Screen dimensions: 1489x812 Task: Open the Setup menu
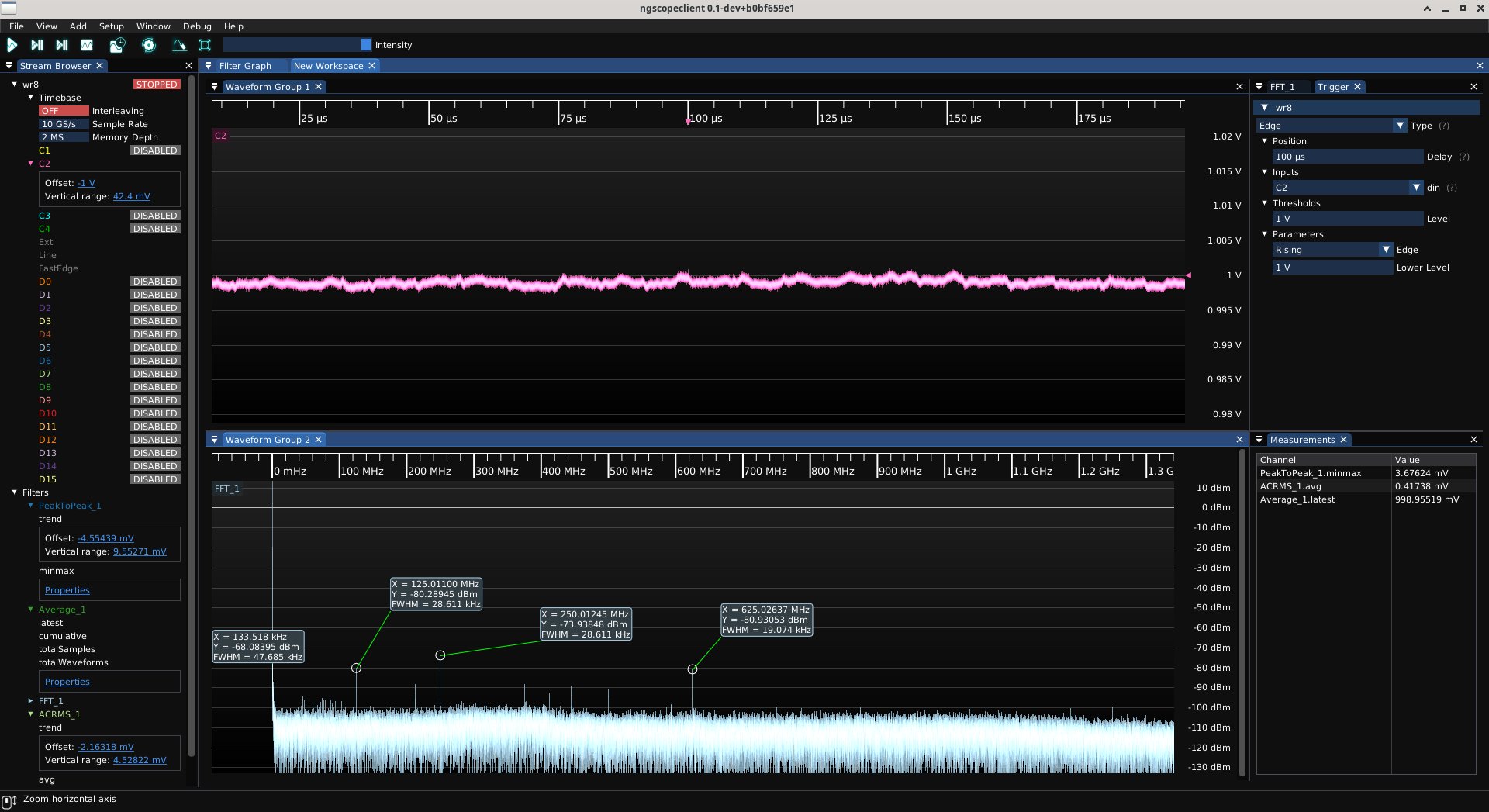tap(112, 26)
